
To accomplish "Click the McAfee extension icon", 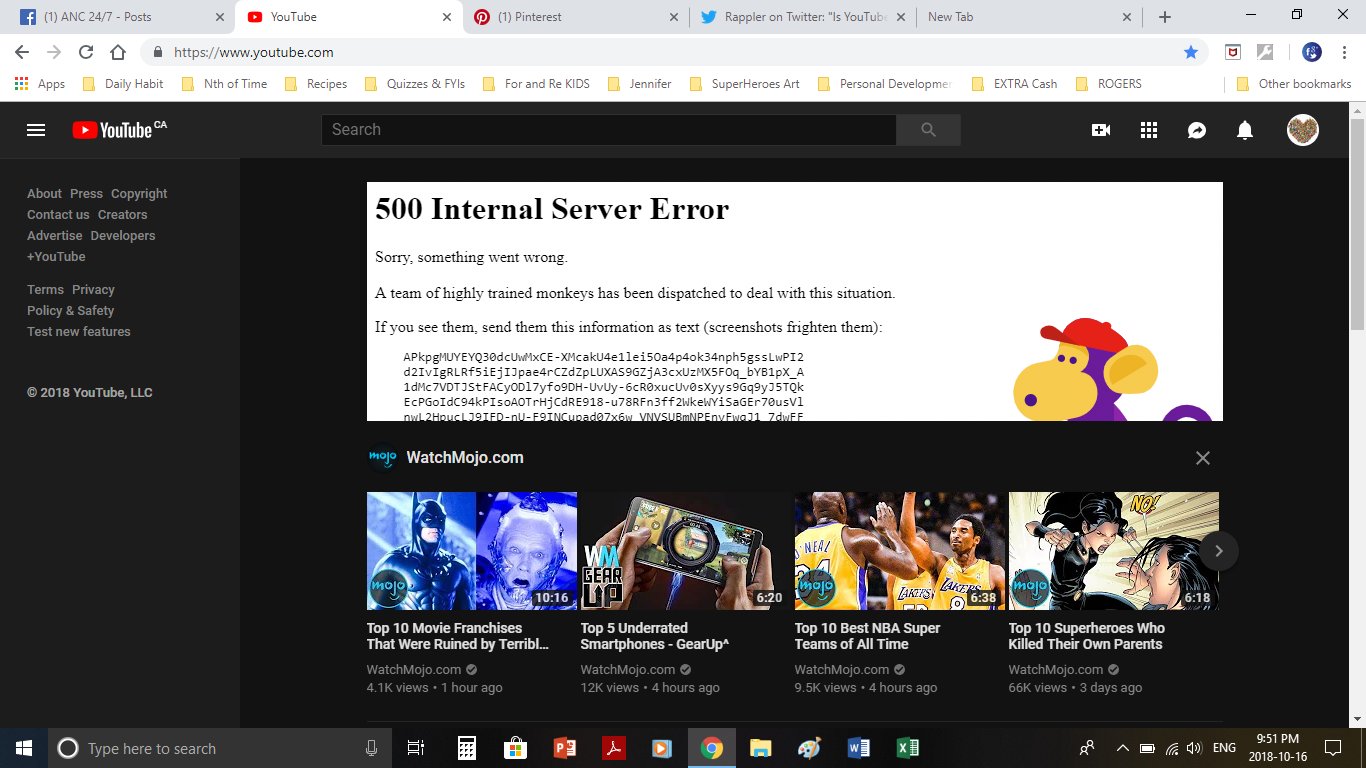I will 1234,52.
